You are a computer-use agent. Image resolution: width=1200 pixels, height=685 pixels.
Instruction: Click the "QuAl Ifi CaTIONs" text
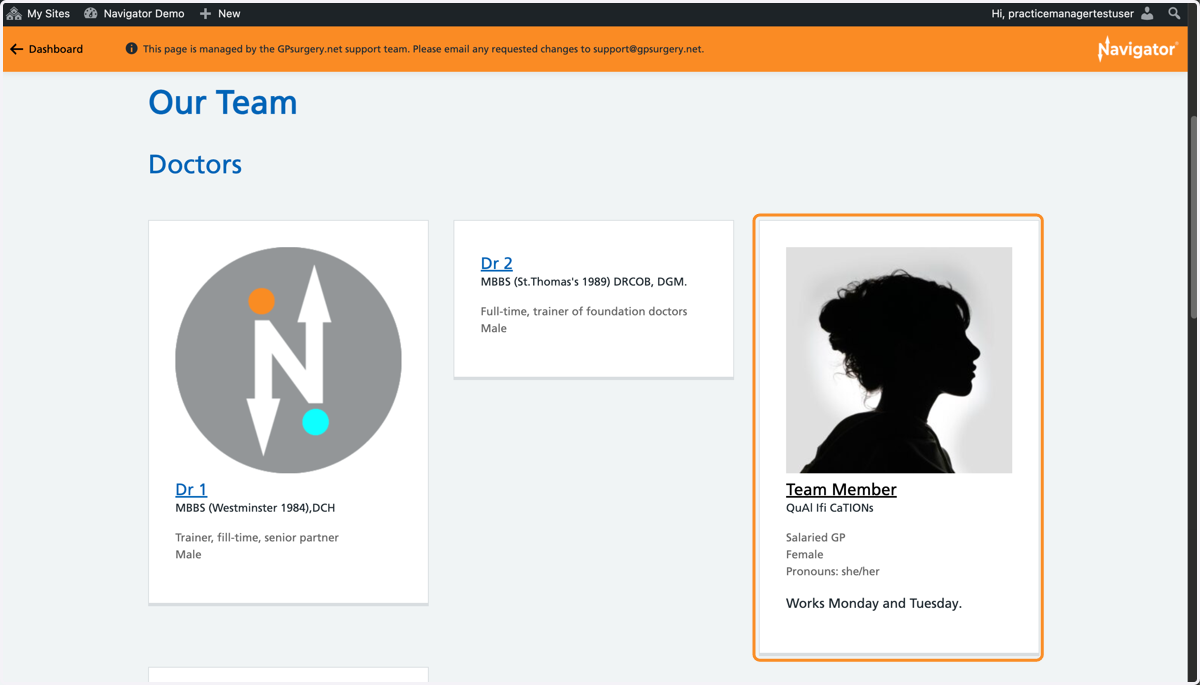[x=830, y=508]
